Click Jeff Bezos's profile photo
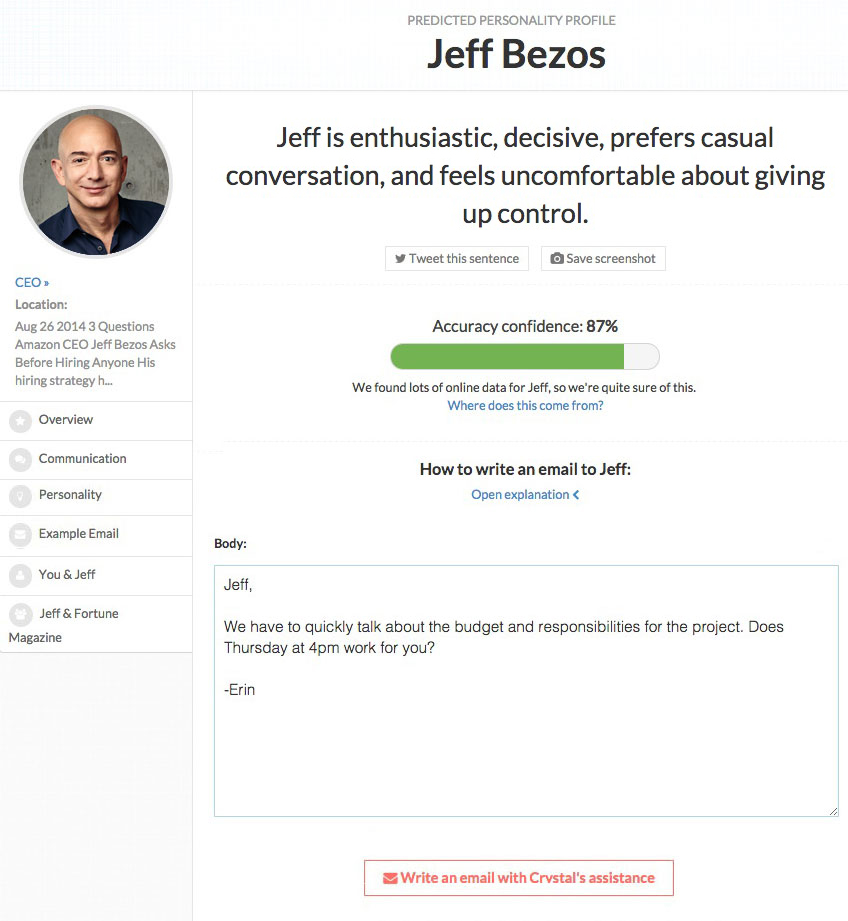Viewport: 848px width, 921px height. point(96,181)
